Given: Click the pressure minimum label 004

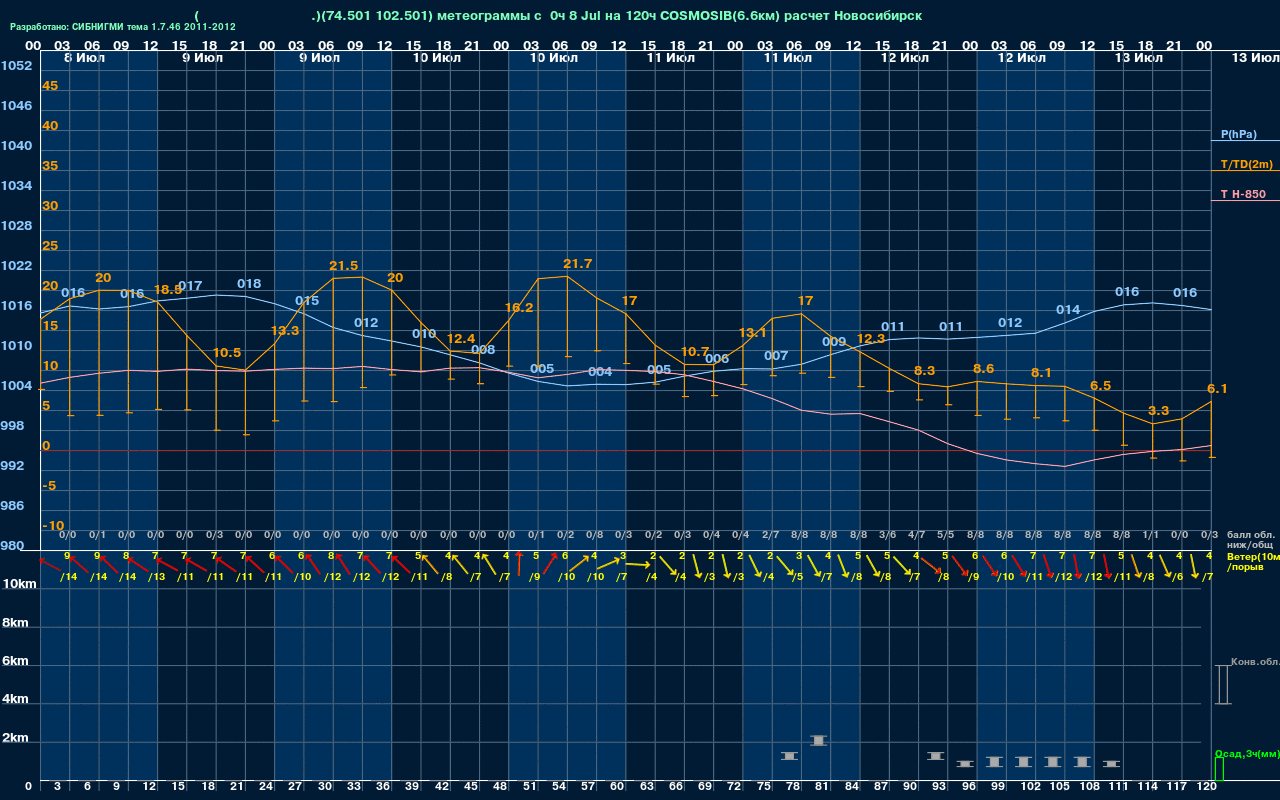Looking at the screenshot, I should pyautogui.click(x=600, y=372).
